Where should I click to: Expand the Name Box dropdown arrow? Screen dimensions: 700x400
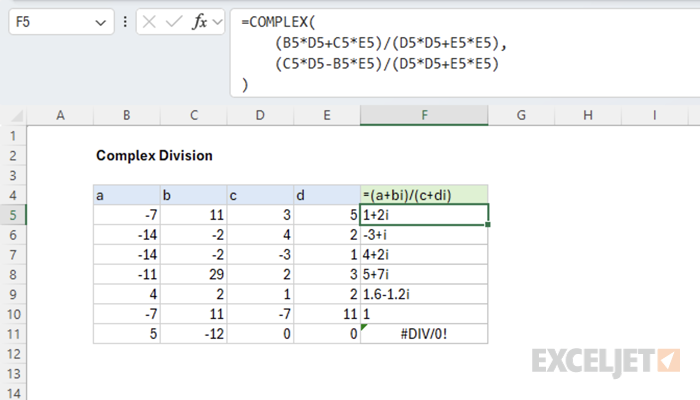pos(101,22)
